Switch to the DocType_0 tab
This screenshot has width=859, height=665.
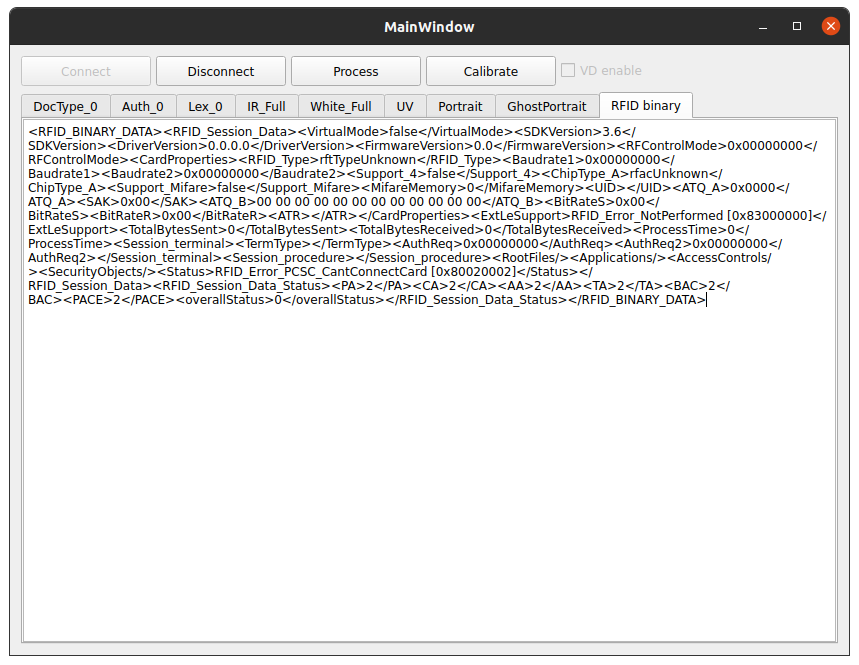point(65,106)
